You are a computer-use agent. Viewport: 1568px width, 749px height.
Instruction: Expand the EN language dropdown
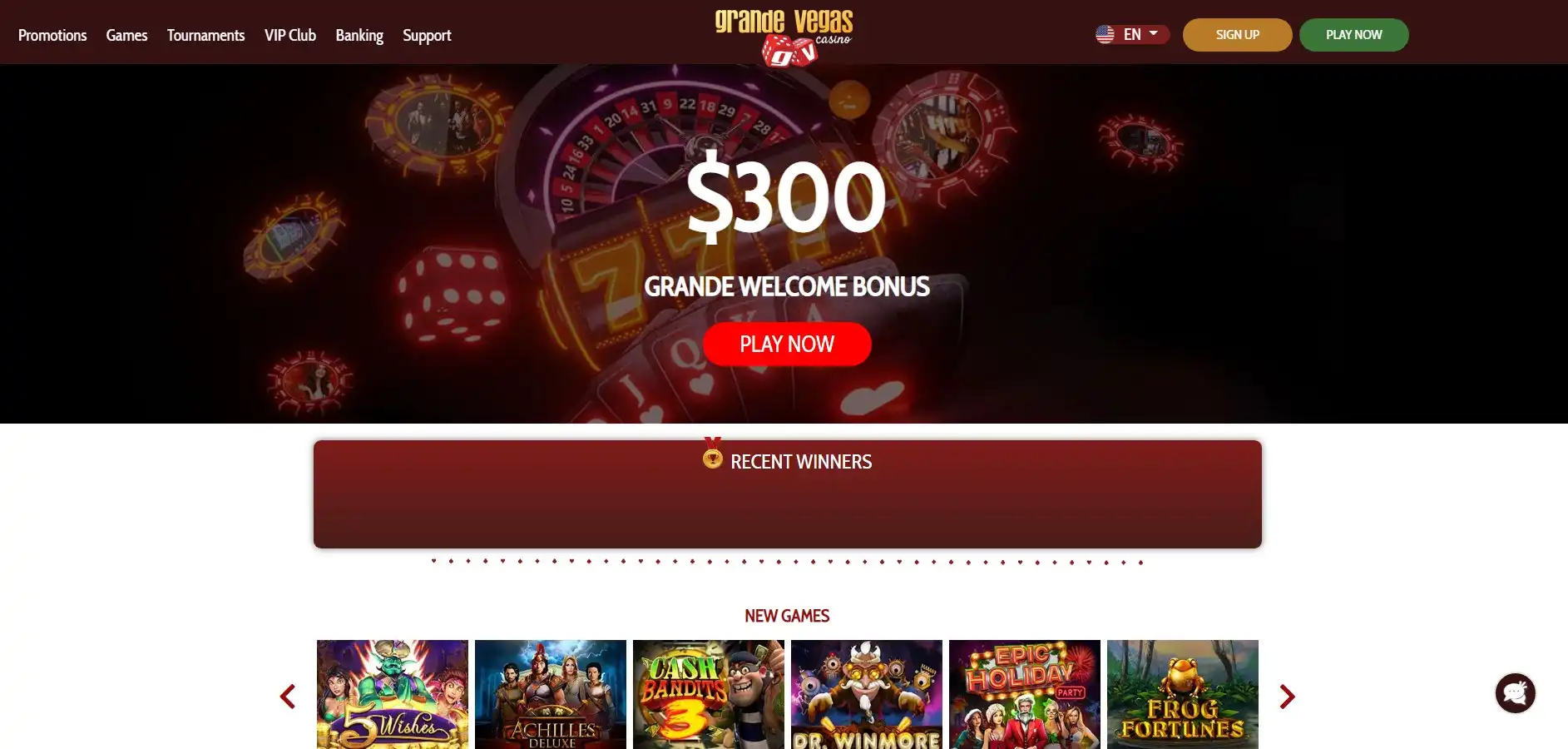pyautogui.click(x=1132, y=34)
